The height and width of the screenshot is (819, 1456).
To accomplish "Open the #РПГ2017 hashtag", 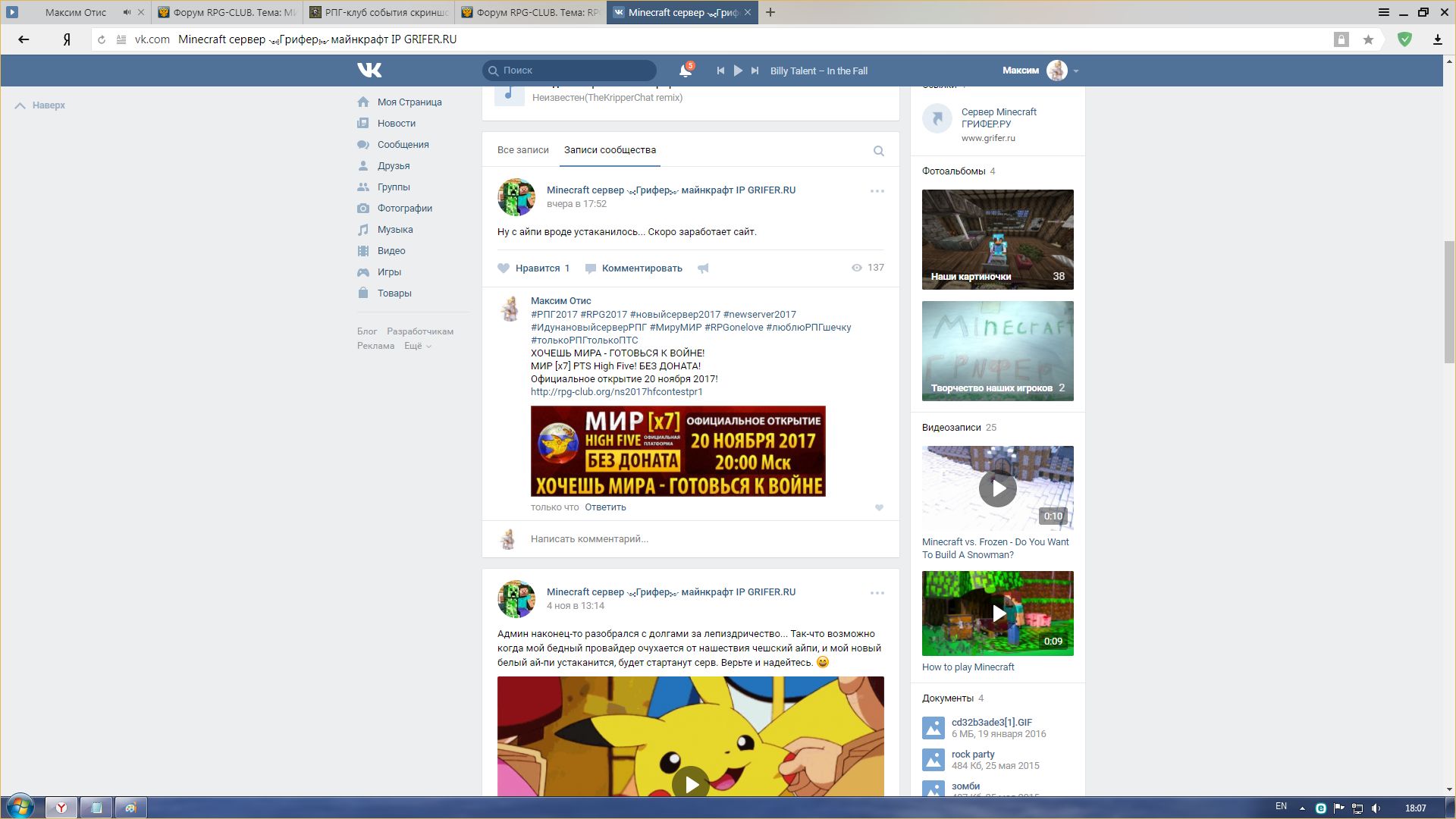I will [x=554, y=314].
